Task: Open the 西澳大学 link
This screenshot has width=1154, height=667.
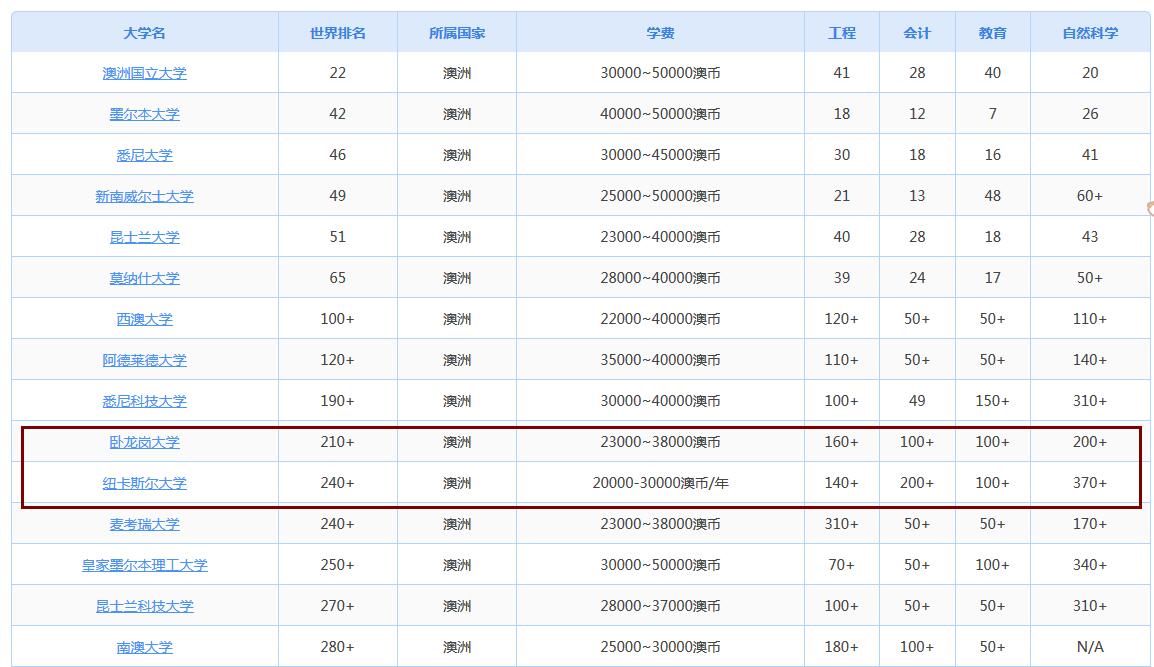Action: (x=144, y=319)
